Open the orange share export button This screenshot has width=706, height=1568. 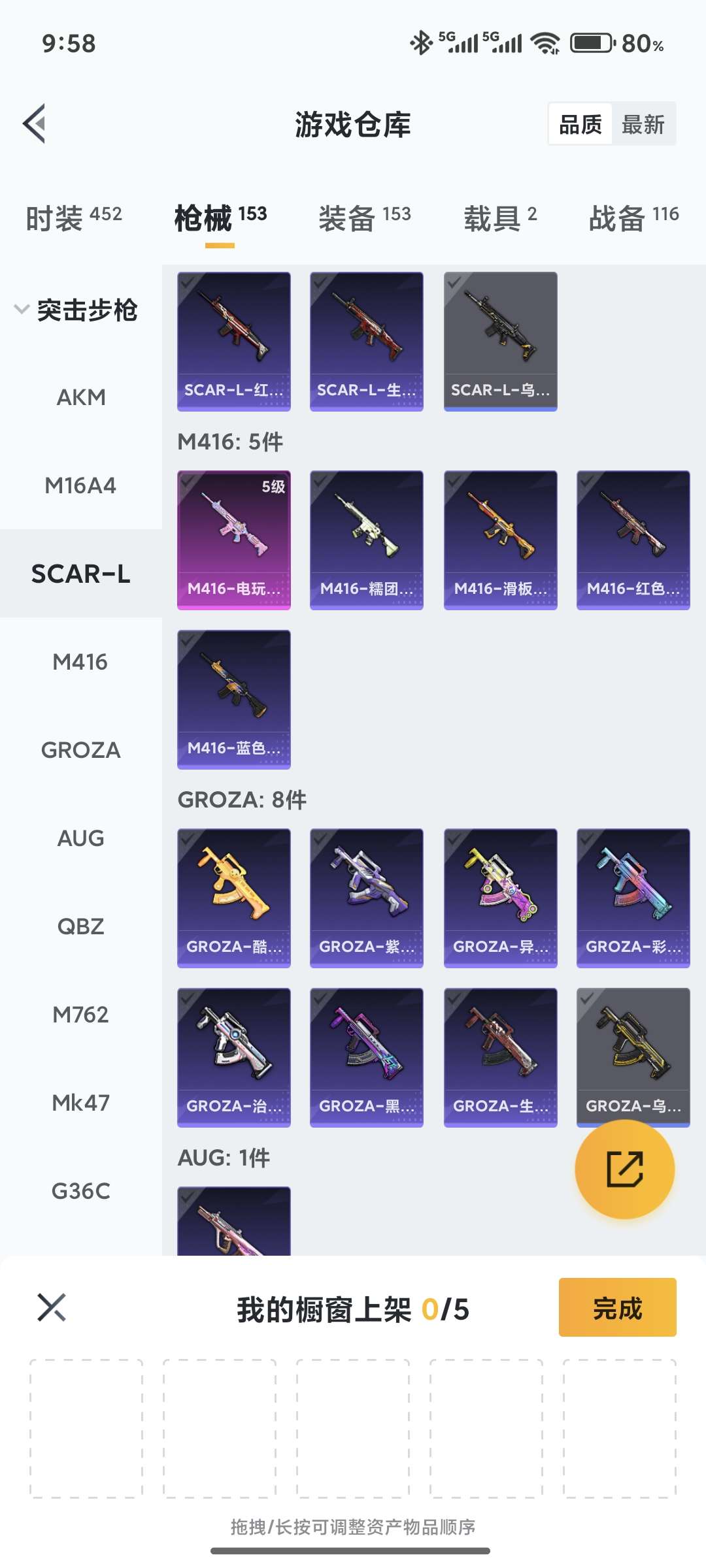tap(624, 1169)
